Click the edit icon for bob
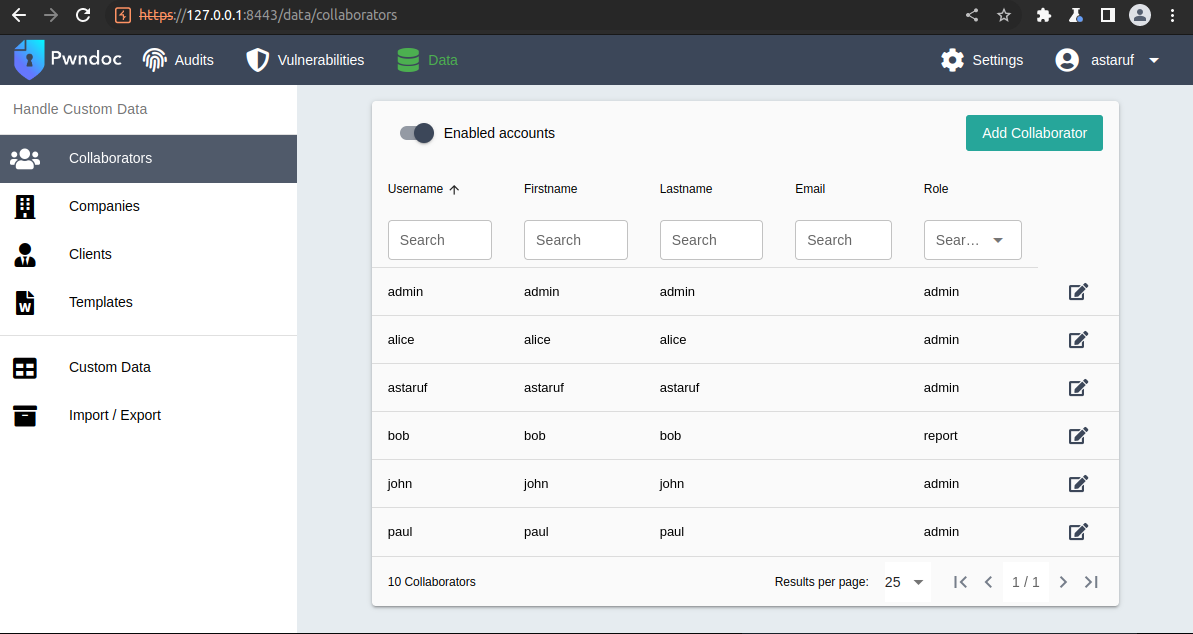 point(1078,436)
